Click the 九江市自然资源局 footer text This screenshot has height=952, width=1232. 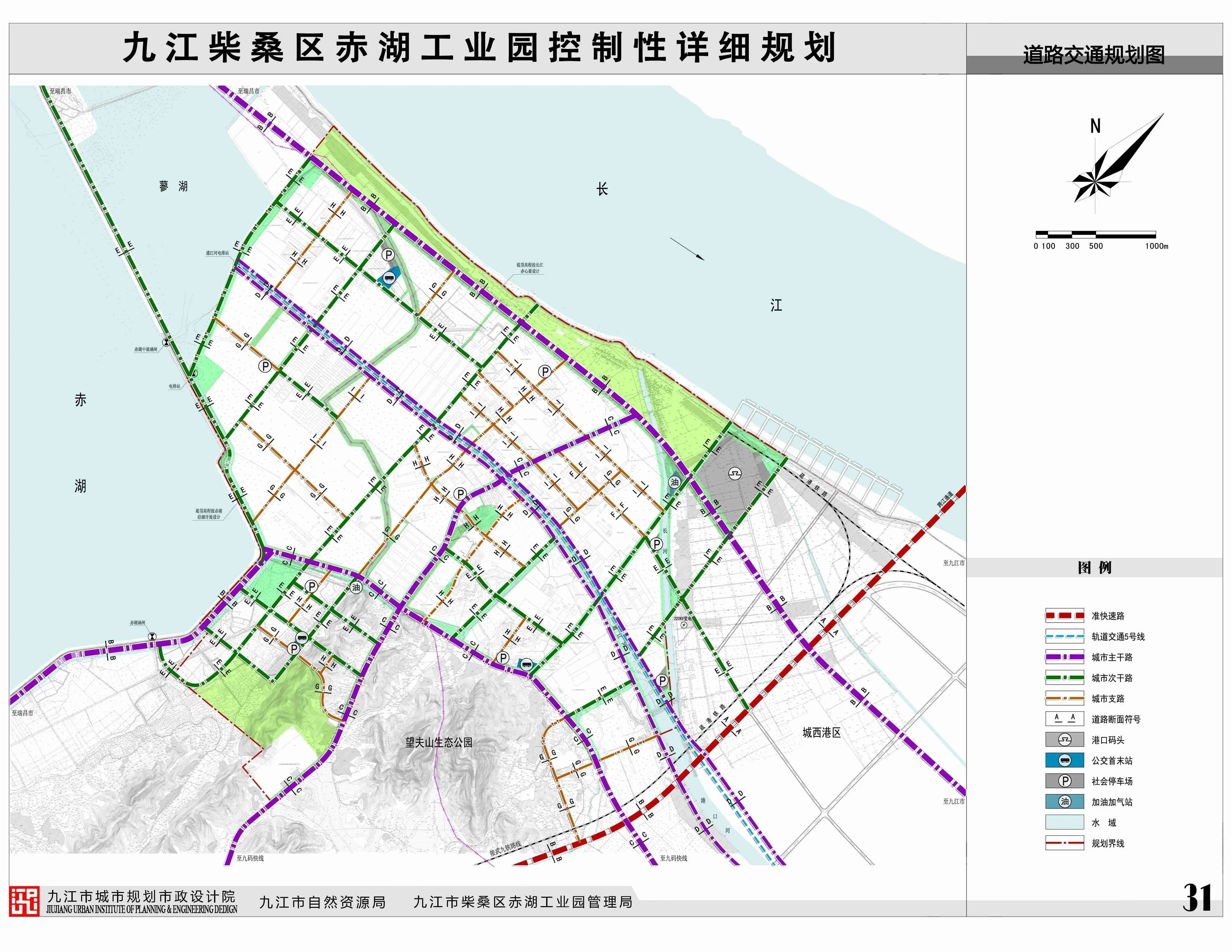[322, 902]
